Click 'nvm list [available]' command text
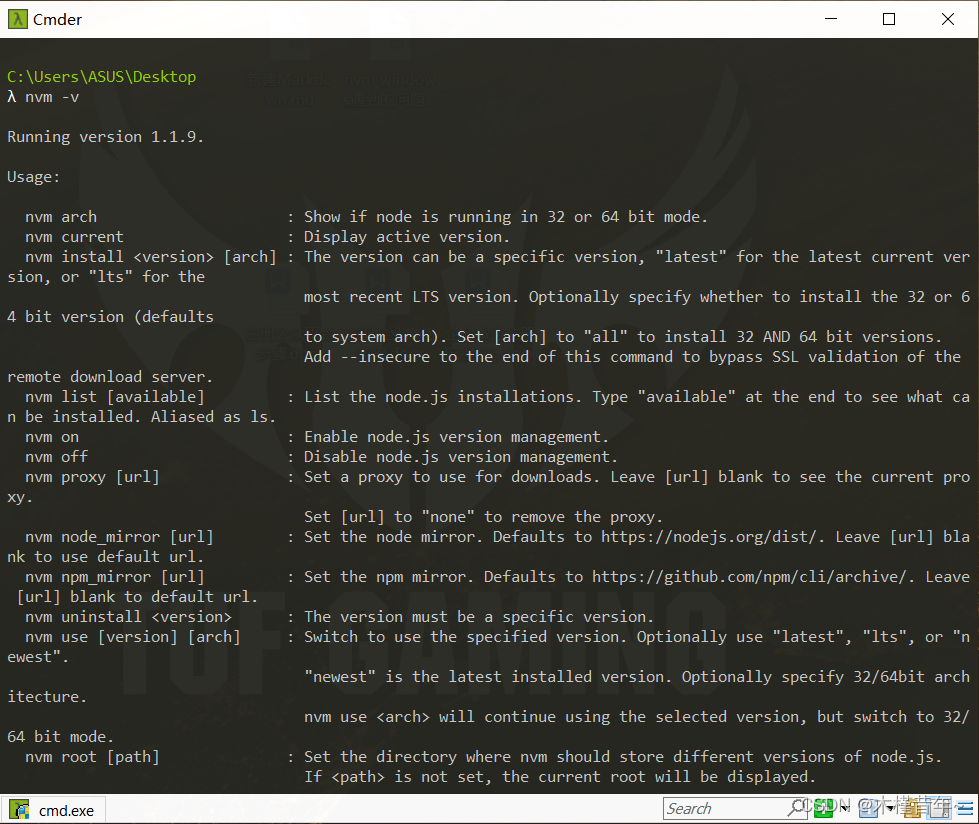This screenshot has width=979, height=824. point(115,396)
